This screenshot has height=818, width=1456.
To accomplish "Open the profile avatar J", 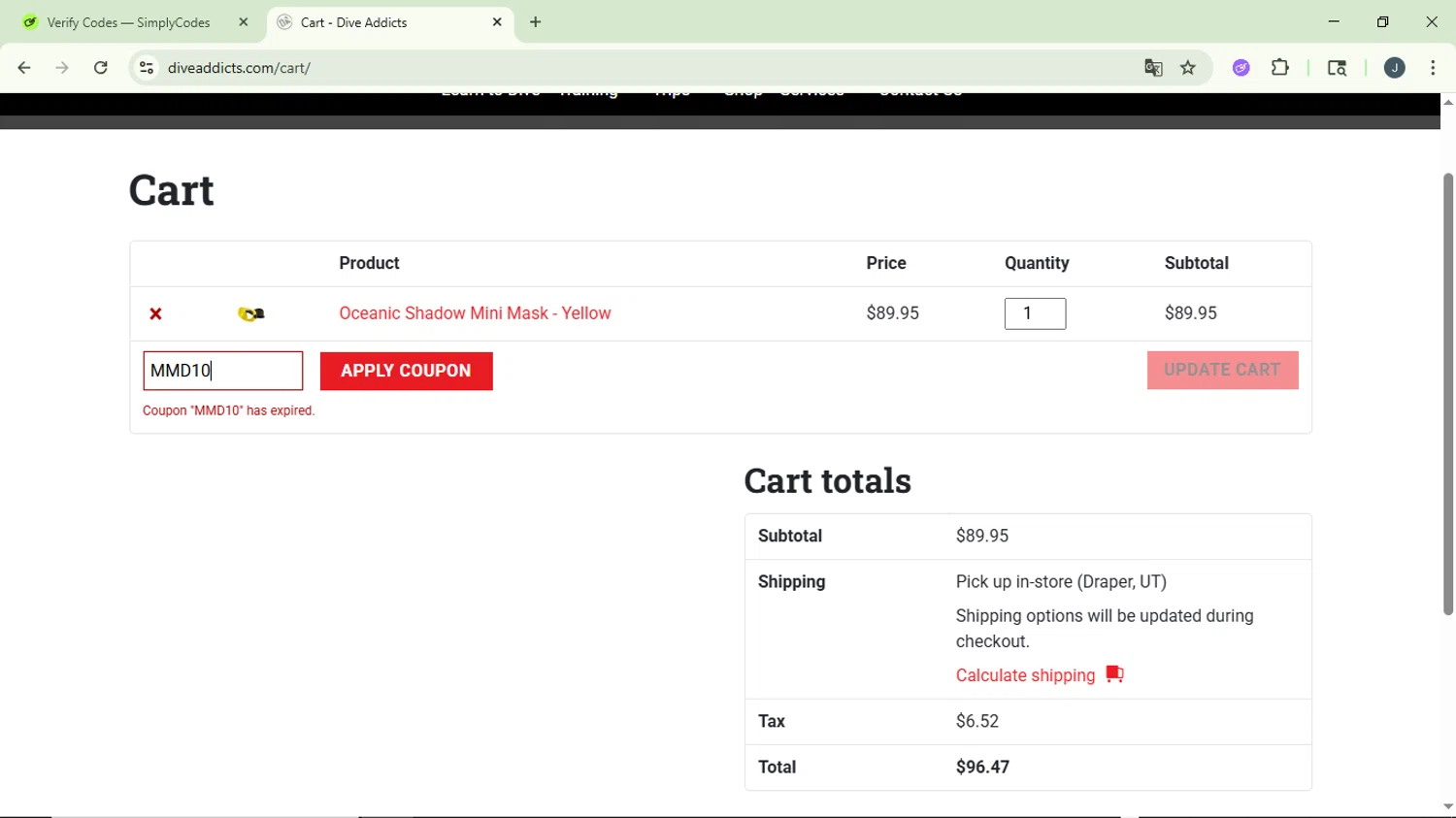I will [1395, 68].
